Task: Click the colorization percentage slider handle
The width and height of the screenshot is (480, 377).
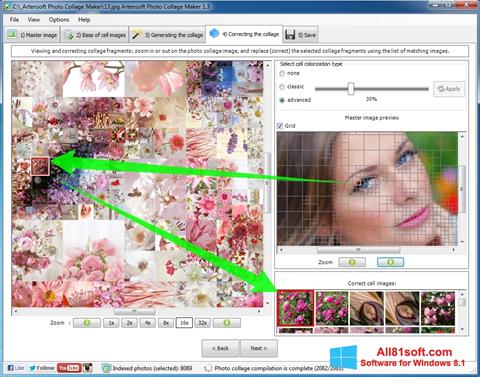Action: point(351,89)
